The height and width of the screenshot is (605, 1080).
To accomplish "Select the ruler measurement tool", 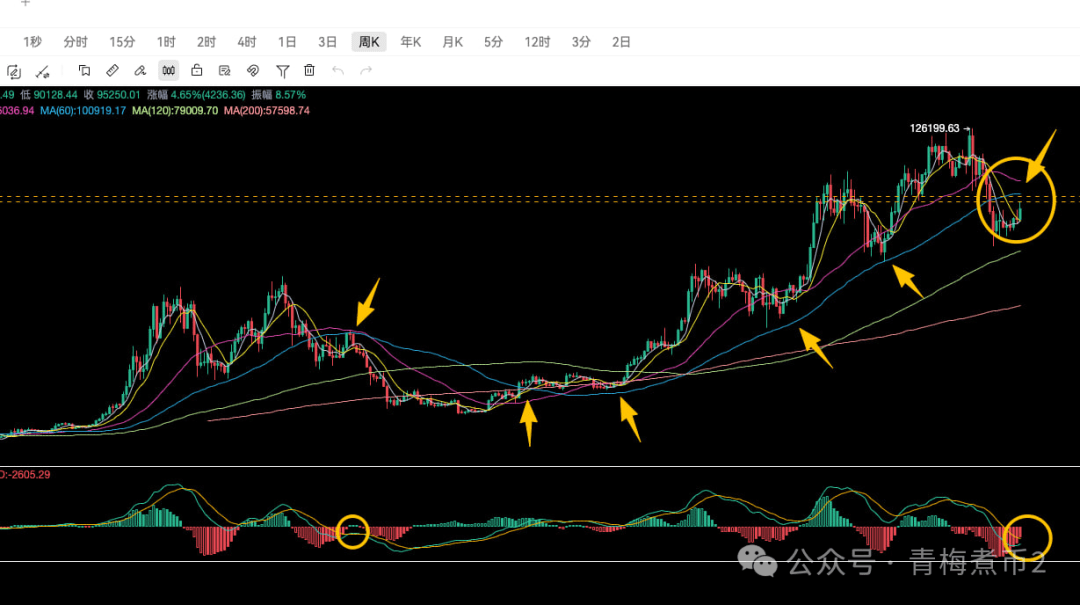I will pyautogui.click(x=112, y=70).
